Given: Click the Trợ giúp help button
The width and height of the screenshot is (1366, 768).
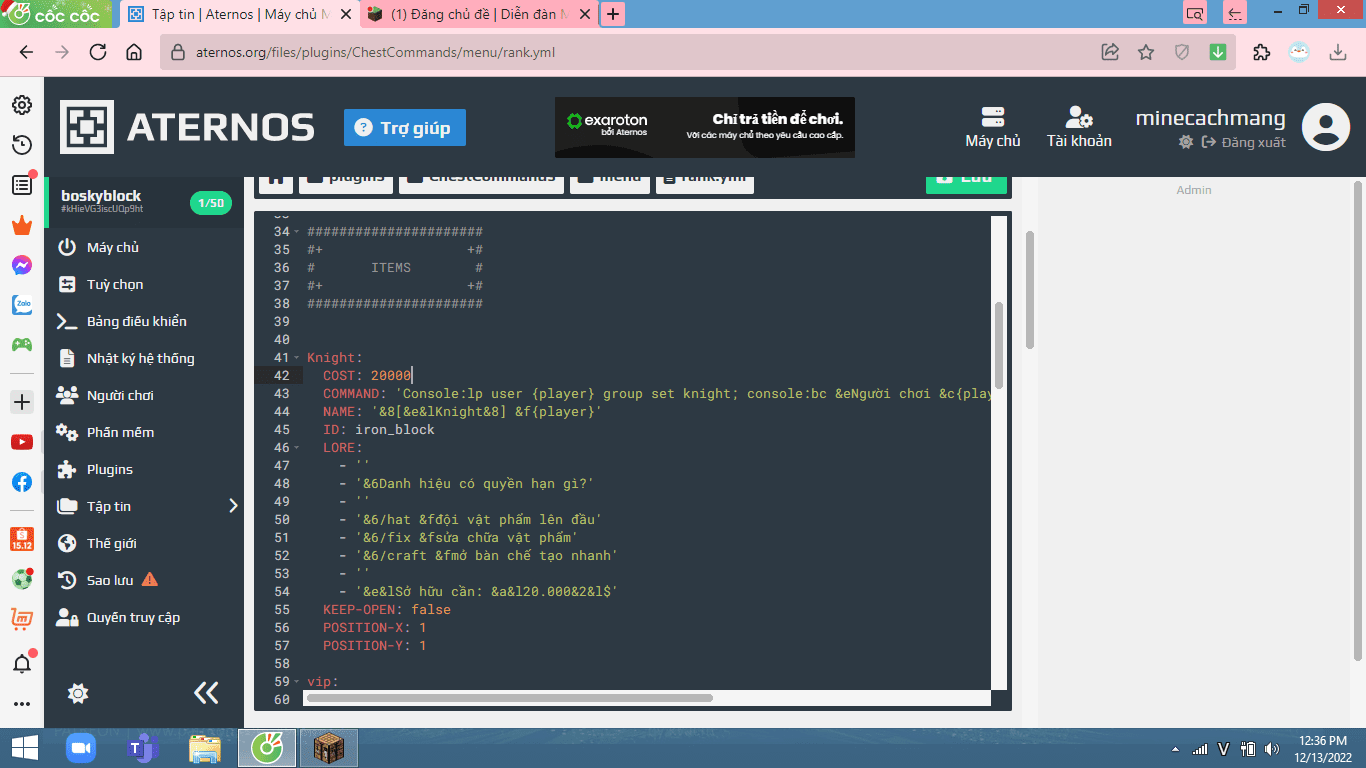Looking at the screenshot, I should click(405, 128).
